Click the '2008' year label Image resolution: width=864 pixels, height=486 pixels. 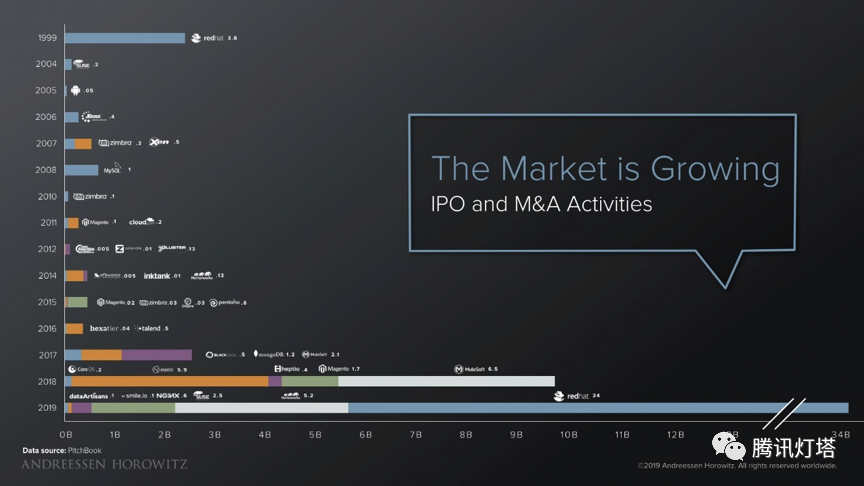tap(46, 170)
